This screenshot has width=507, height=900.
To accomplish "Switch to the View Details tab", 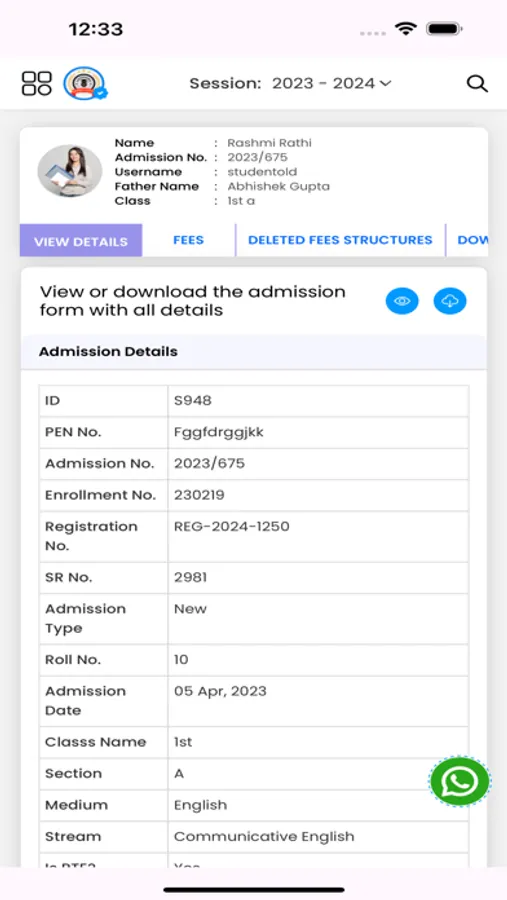I will click(x=81, y=240).
